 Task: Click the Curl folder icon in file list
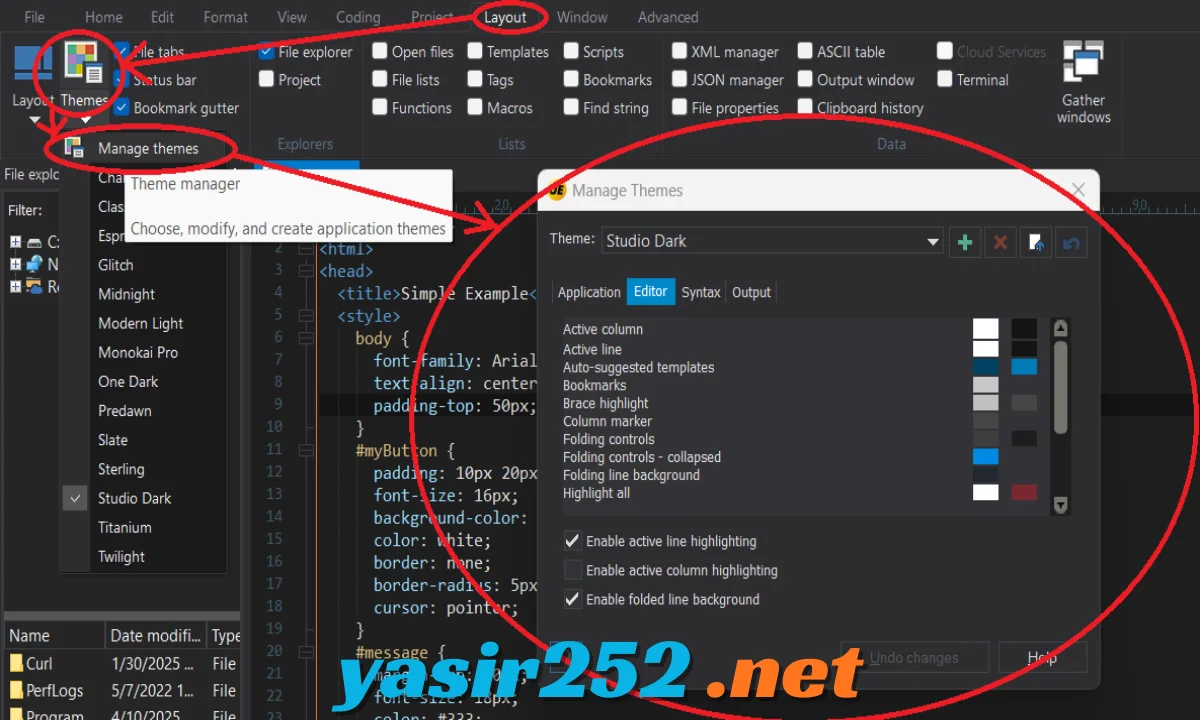point(16,663)
